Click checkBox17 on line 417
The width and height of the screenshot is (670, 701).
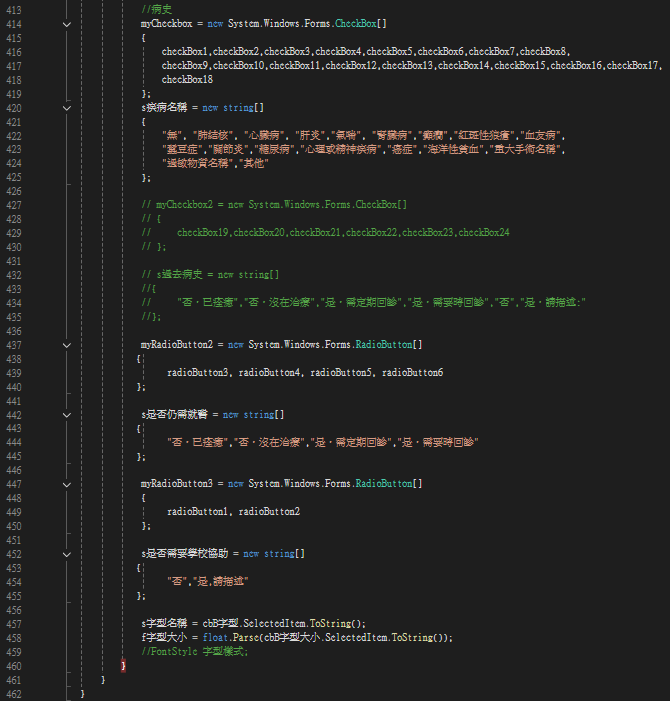pos(632,65)
